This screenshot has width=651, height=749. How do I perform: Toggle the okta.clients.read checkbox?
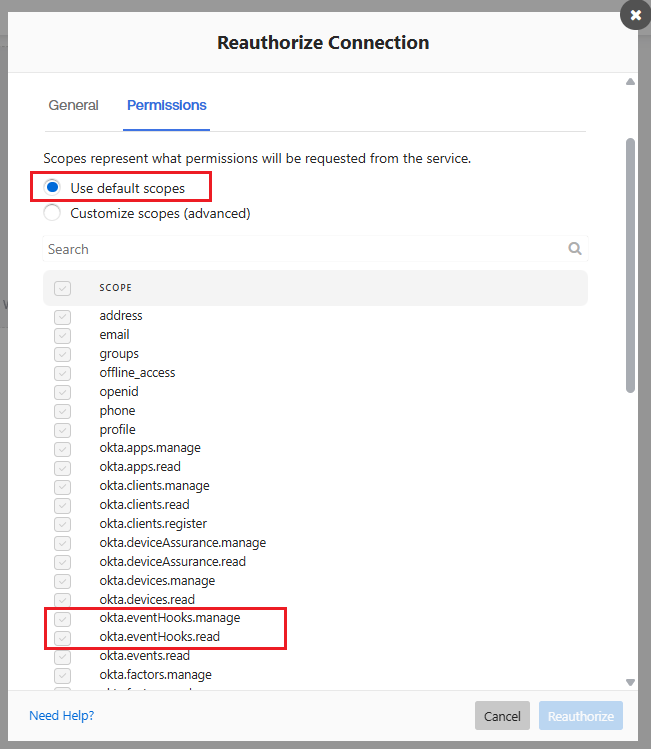[x=63, y=506]
